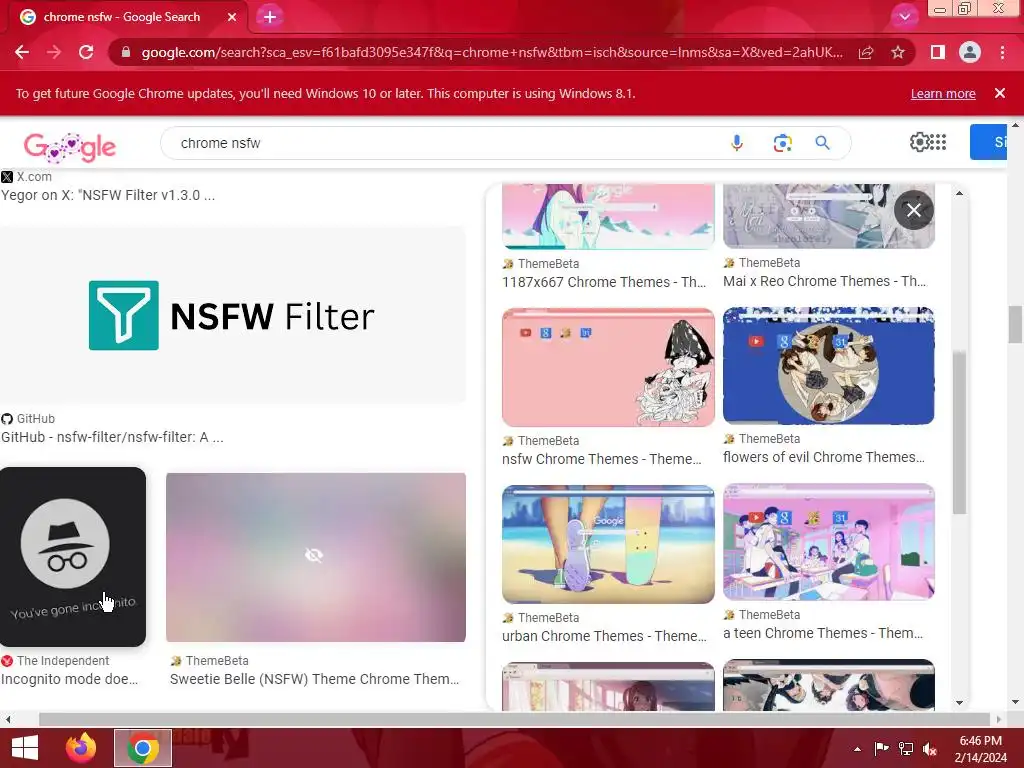The image size is (1024, 768).
Task: Show hidden system tray icons
Action: [857, 749]
